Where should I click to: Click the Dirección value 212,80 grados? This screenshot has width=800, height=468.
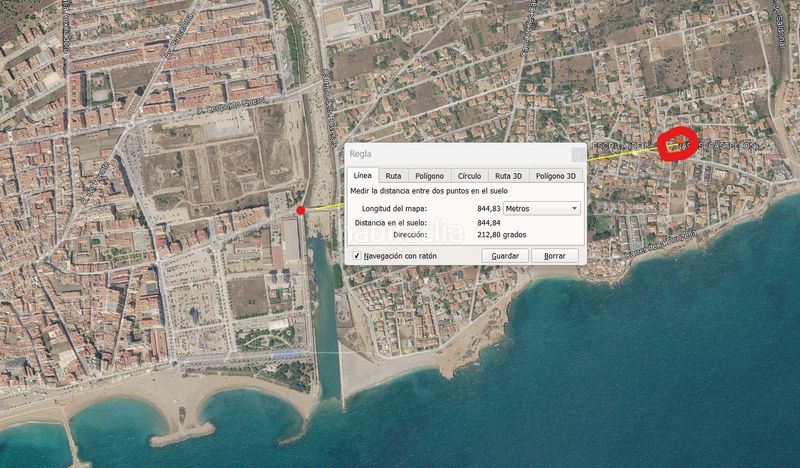(x=501, y=234)
